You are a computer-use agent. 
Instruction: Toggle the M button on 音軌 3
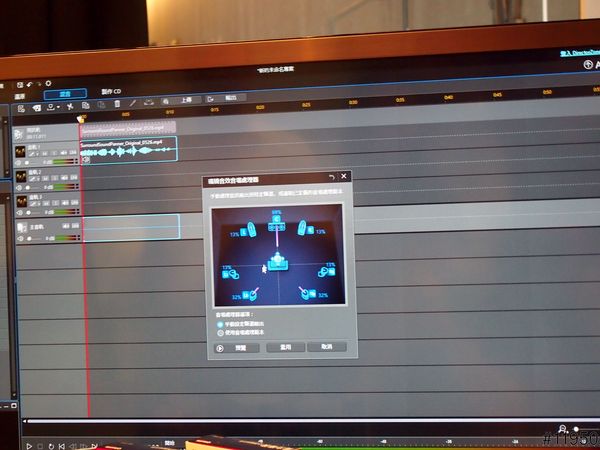pyautogui.click(x=46, y=203)
